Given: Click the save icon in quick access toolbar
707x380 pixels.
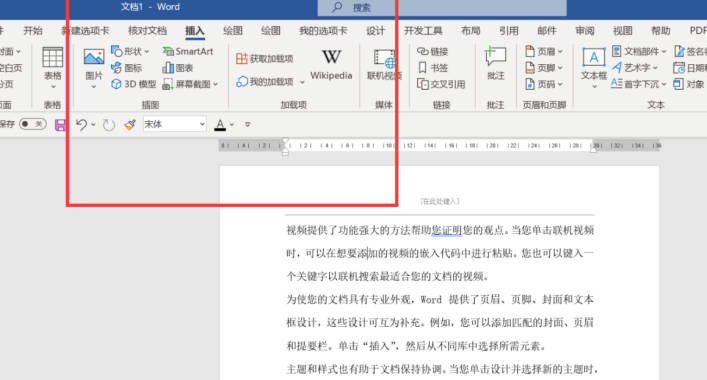Looking at the screenshot, I should (60, 125).
